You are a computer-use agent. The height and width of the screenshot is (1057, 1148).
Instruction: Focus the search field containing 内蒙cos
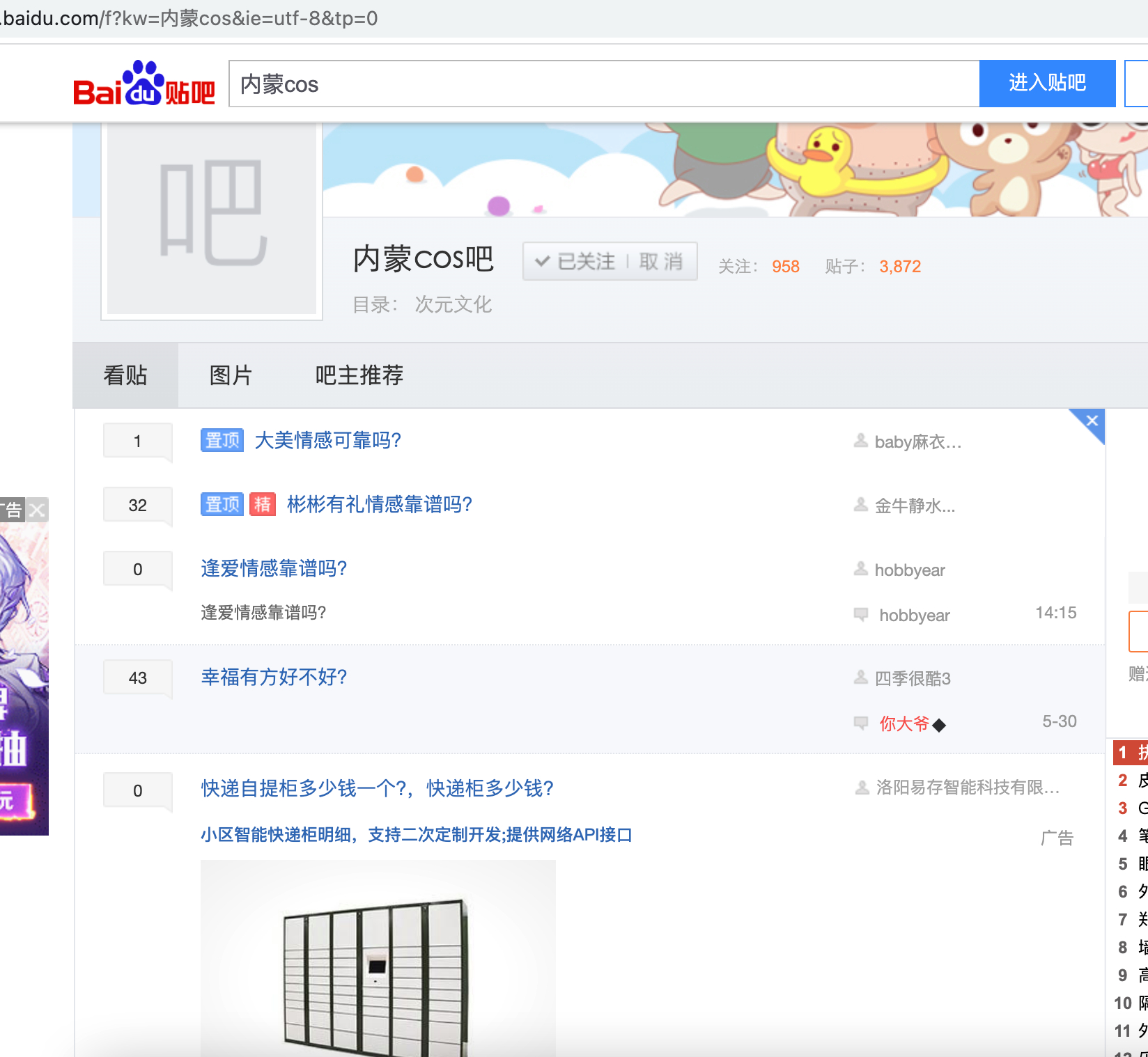[603, 84]
